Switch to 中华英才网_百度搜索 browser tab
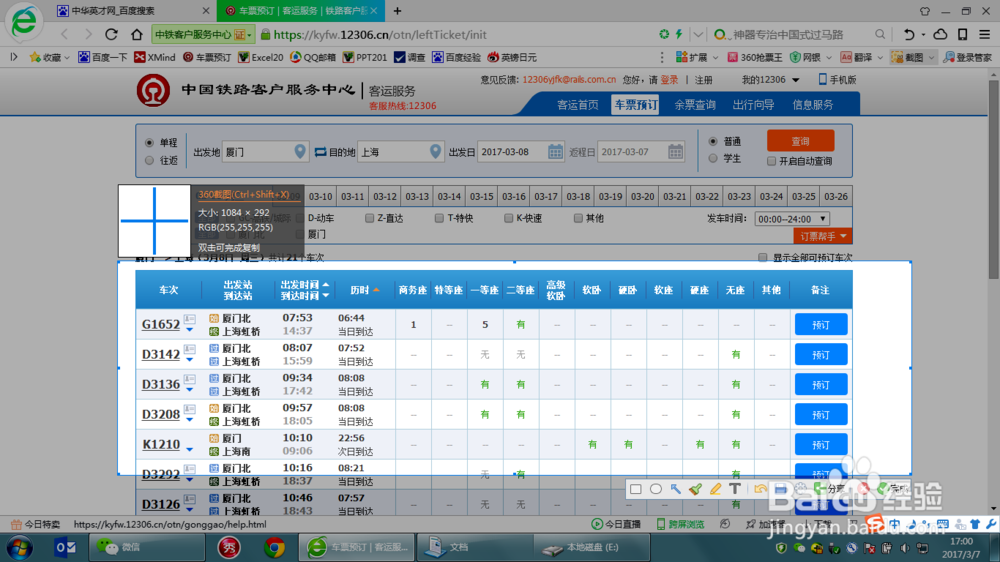1000x562 pixels. click(131, 11)
